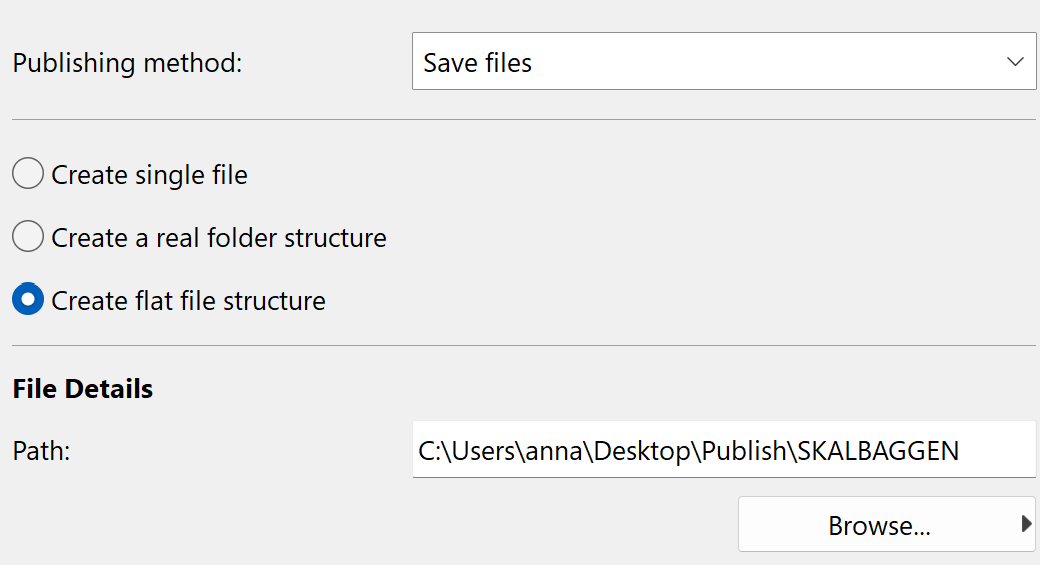Click the "Create single file" label text
The image size is (1040, 565).
149,175
